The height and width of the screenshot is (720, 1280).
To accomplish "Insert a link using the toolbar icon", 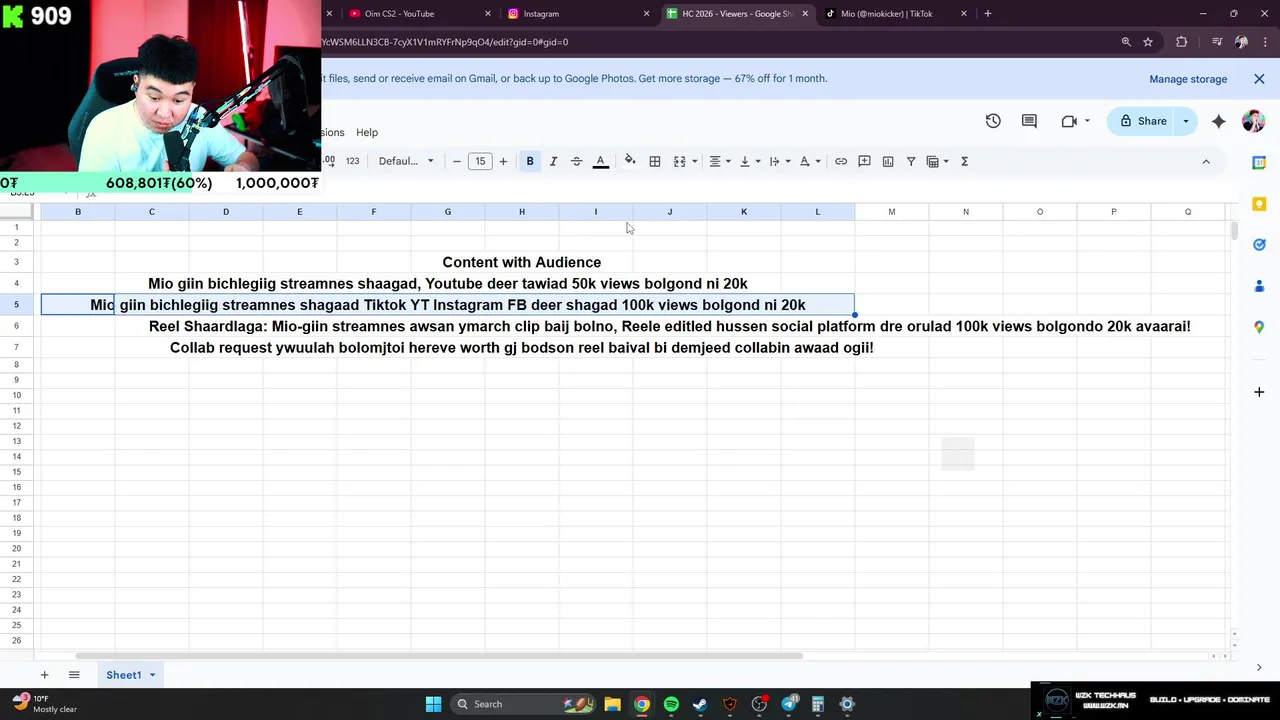I will pyautogui.click(x=841, y=161).
